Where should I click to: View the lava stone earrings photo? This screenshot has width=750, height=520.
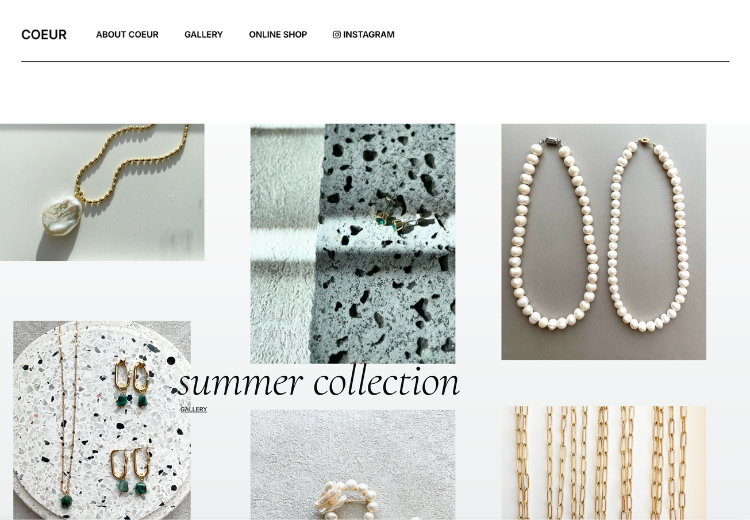353,243
